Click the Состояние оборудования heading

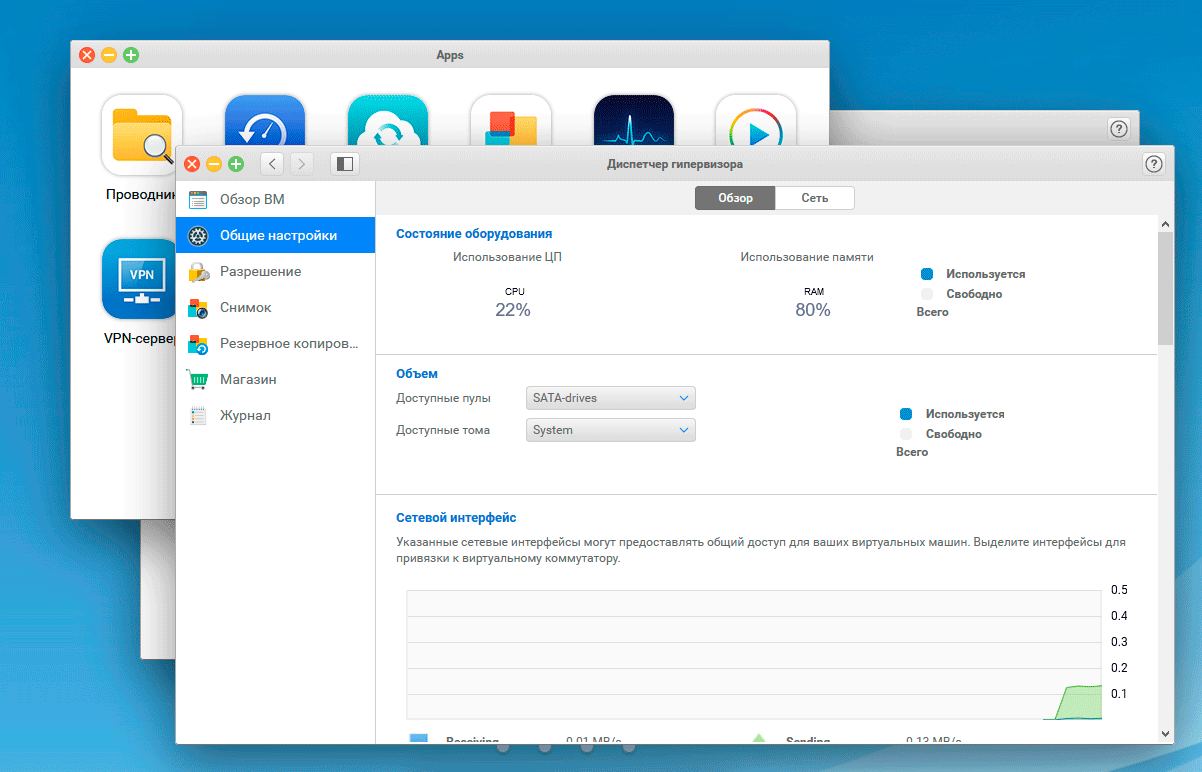pos(474,234)
